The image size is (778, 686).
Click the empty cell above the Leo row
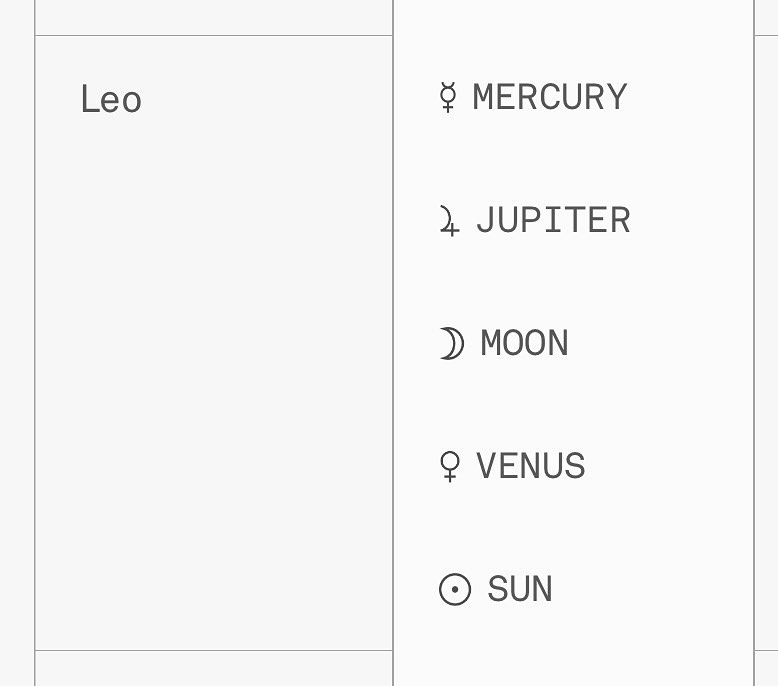[213, 16]
